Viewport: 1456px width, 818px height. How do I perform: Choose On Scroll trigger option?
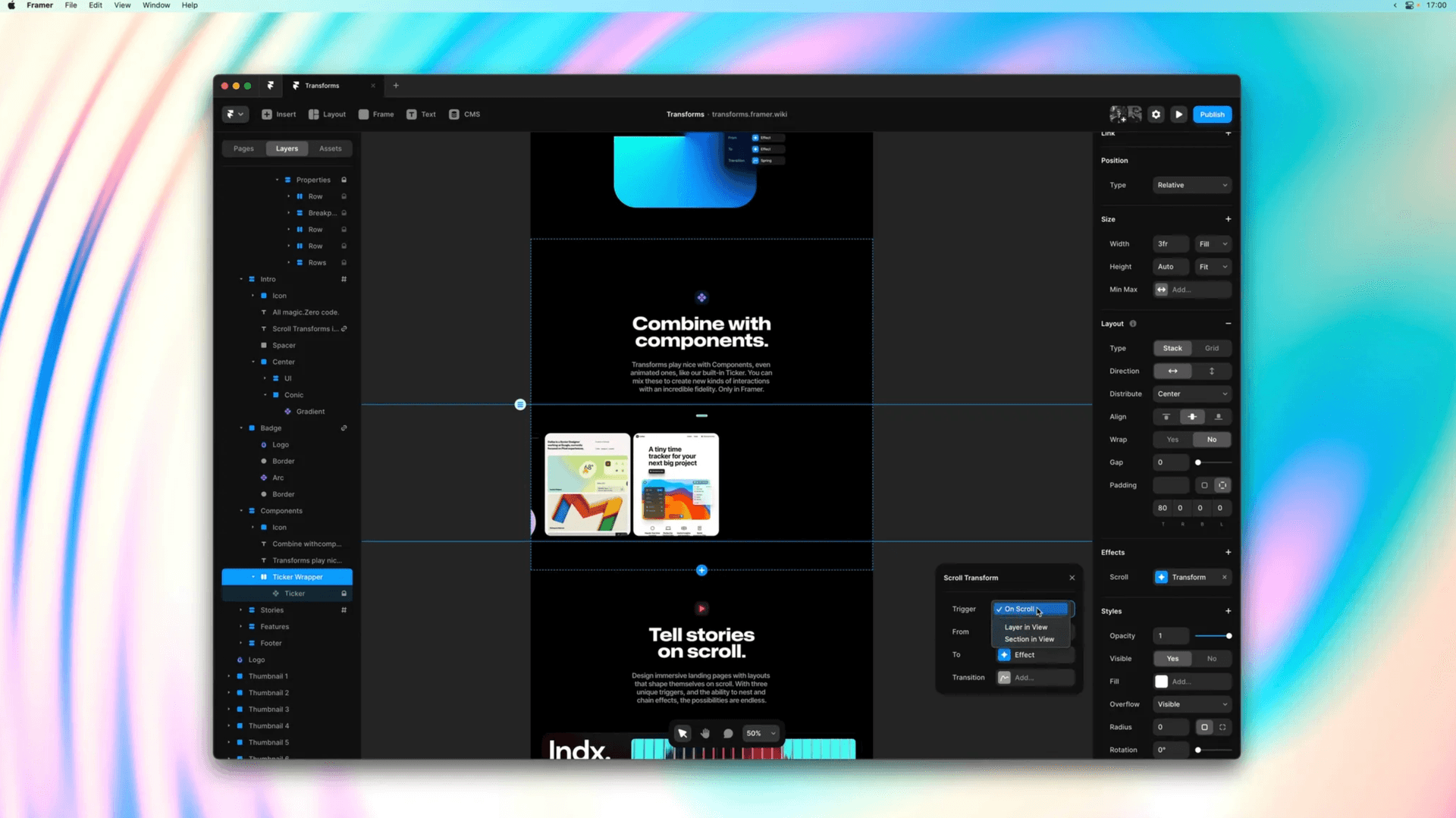[x=1031, y=609]
